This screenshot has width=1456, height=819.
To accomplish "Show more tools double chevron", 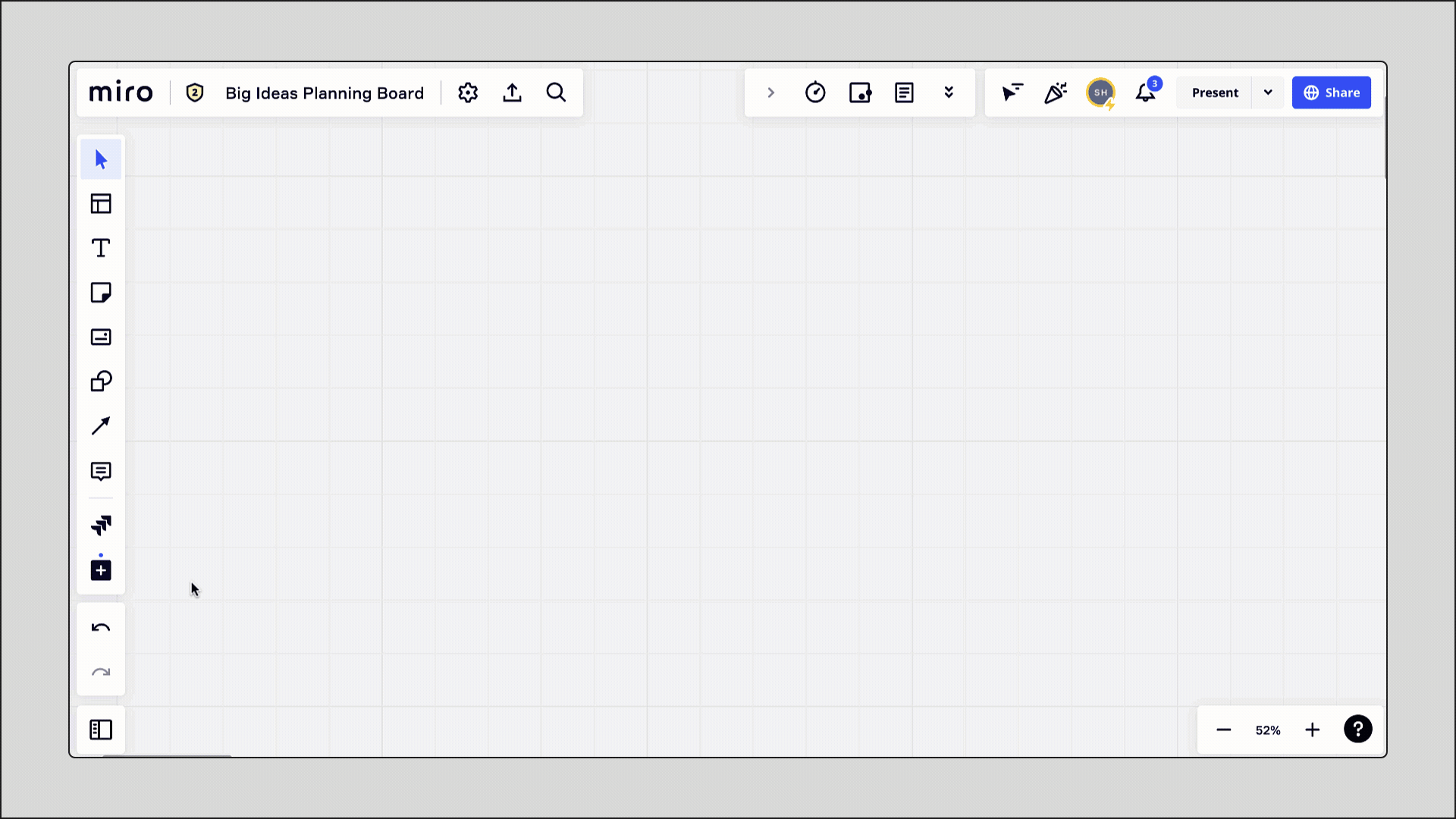I will click(949, 93).
